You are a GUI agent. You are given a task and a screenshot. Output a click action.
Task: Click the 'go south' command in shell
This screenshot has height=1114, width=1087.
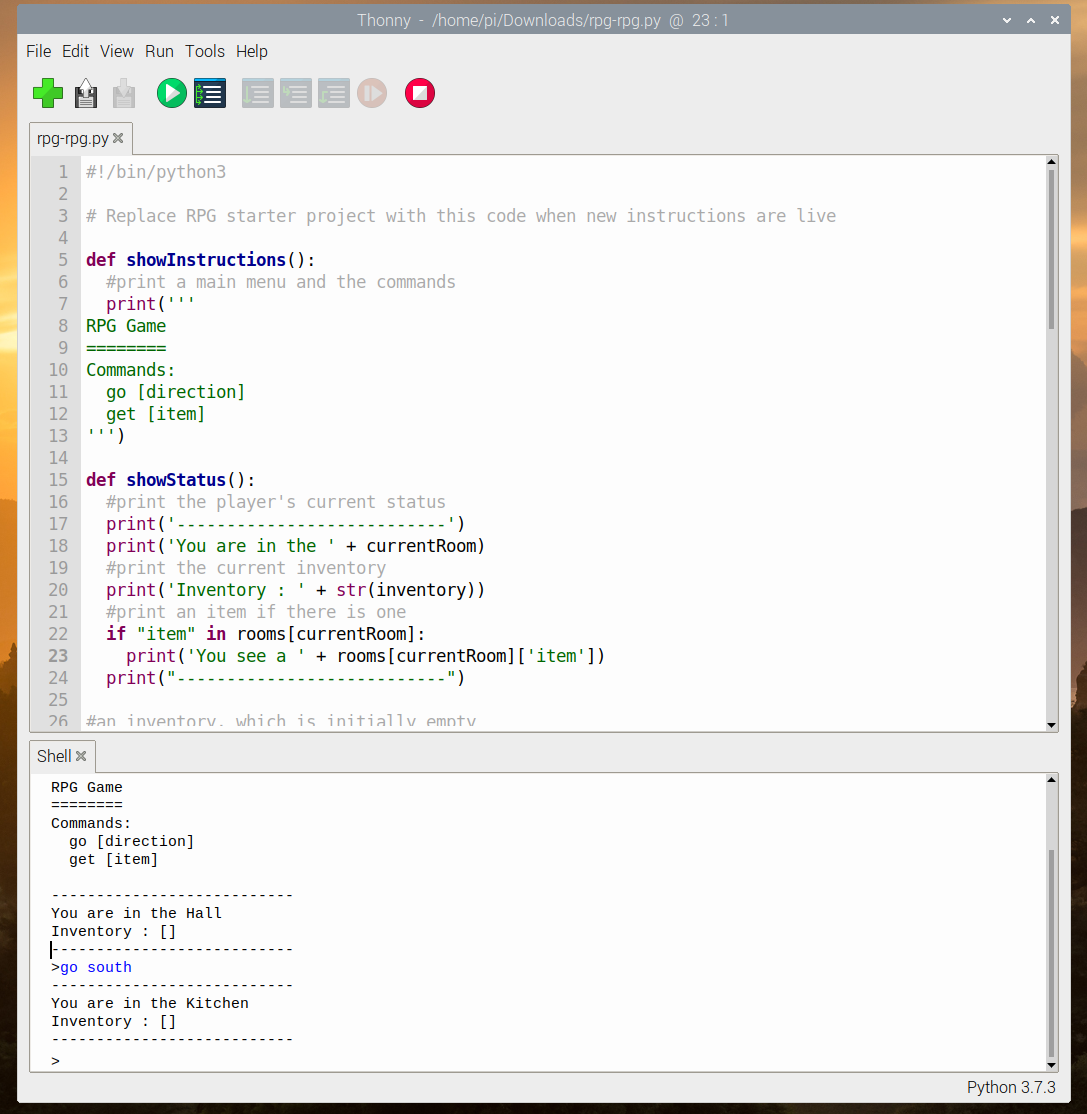tap(96, 967)
